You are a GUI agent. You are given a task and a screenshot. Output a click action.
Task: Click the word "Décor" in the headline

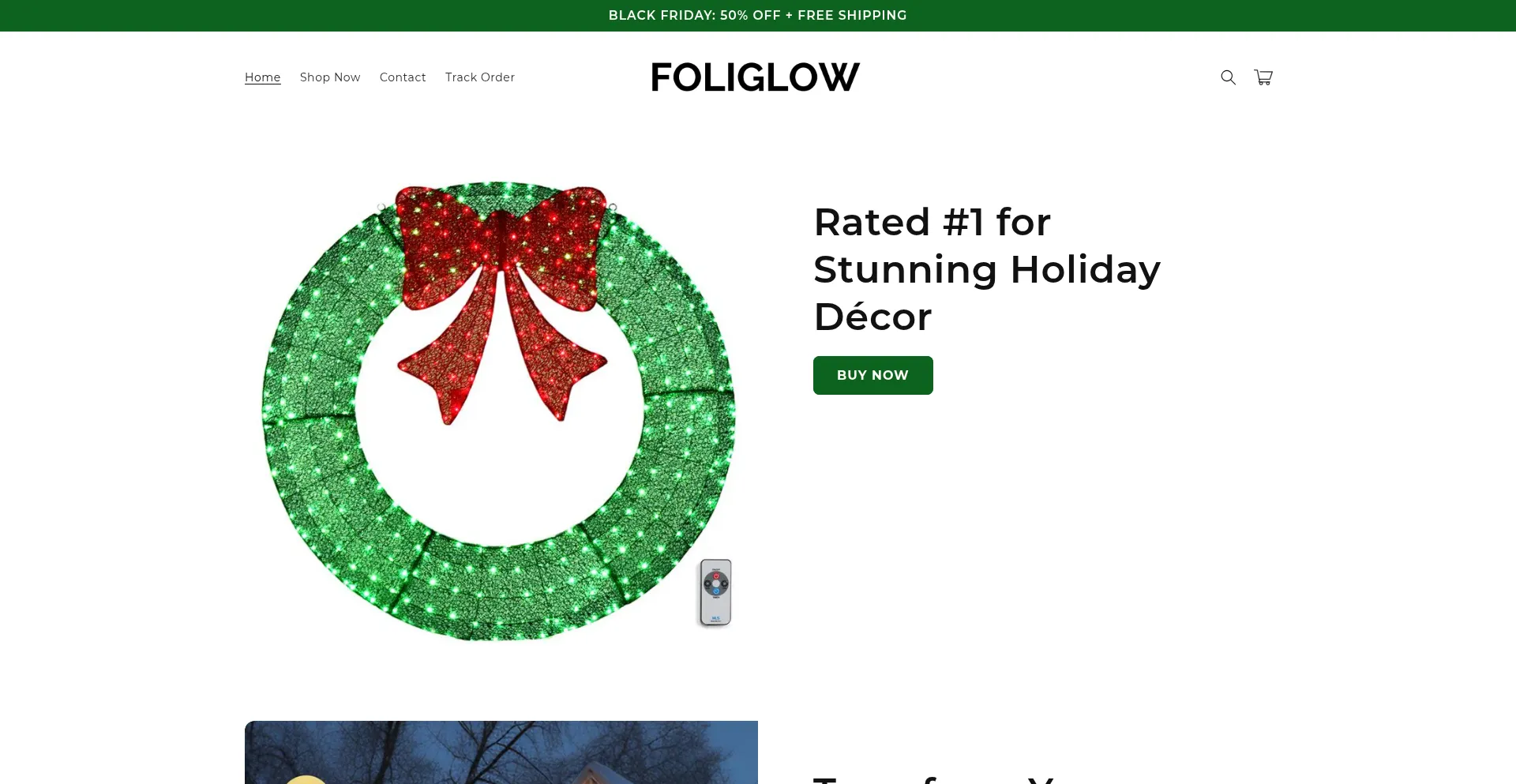click(872, 317)
